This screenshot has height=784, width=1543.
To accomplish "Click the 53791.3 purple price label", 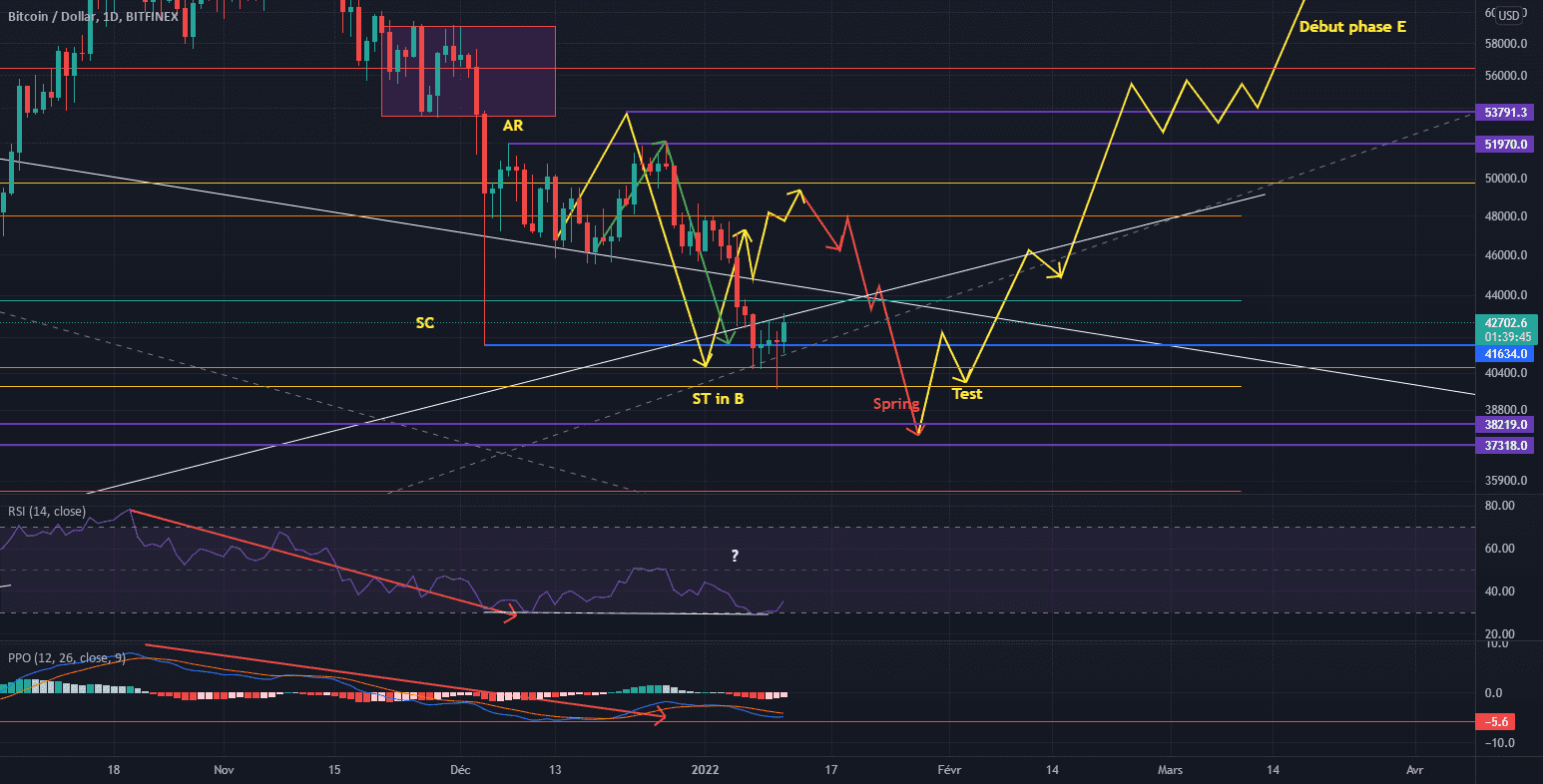I will click(x=1505, y=113).
